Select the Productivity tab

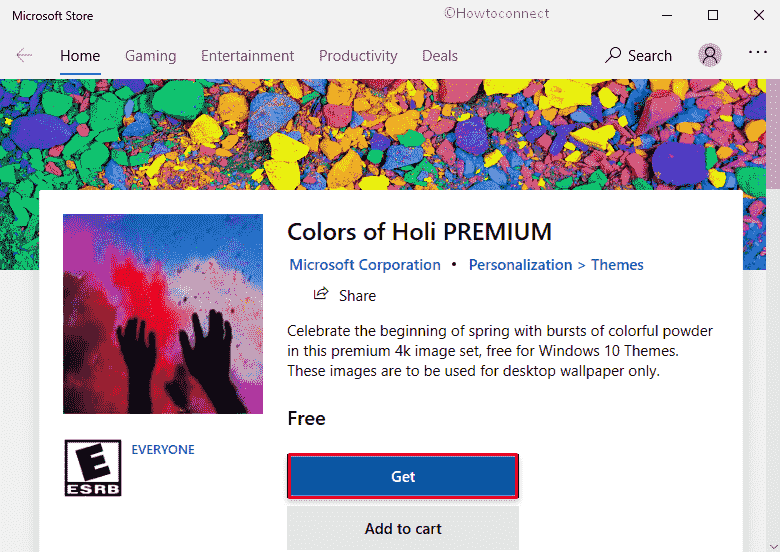[358, 56]
